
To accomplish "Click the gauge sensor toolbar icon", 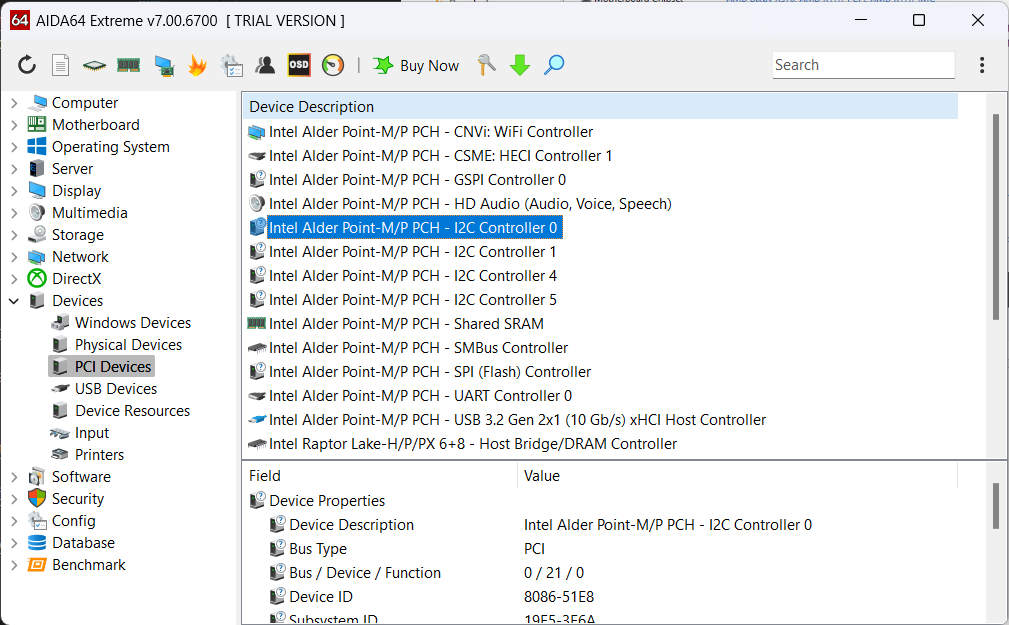I will point(333,65).
